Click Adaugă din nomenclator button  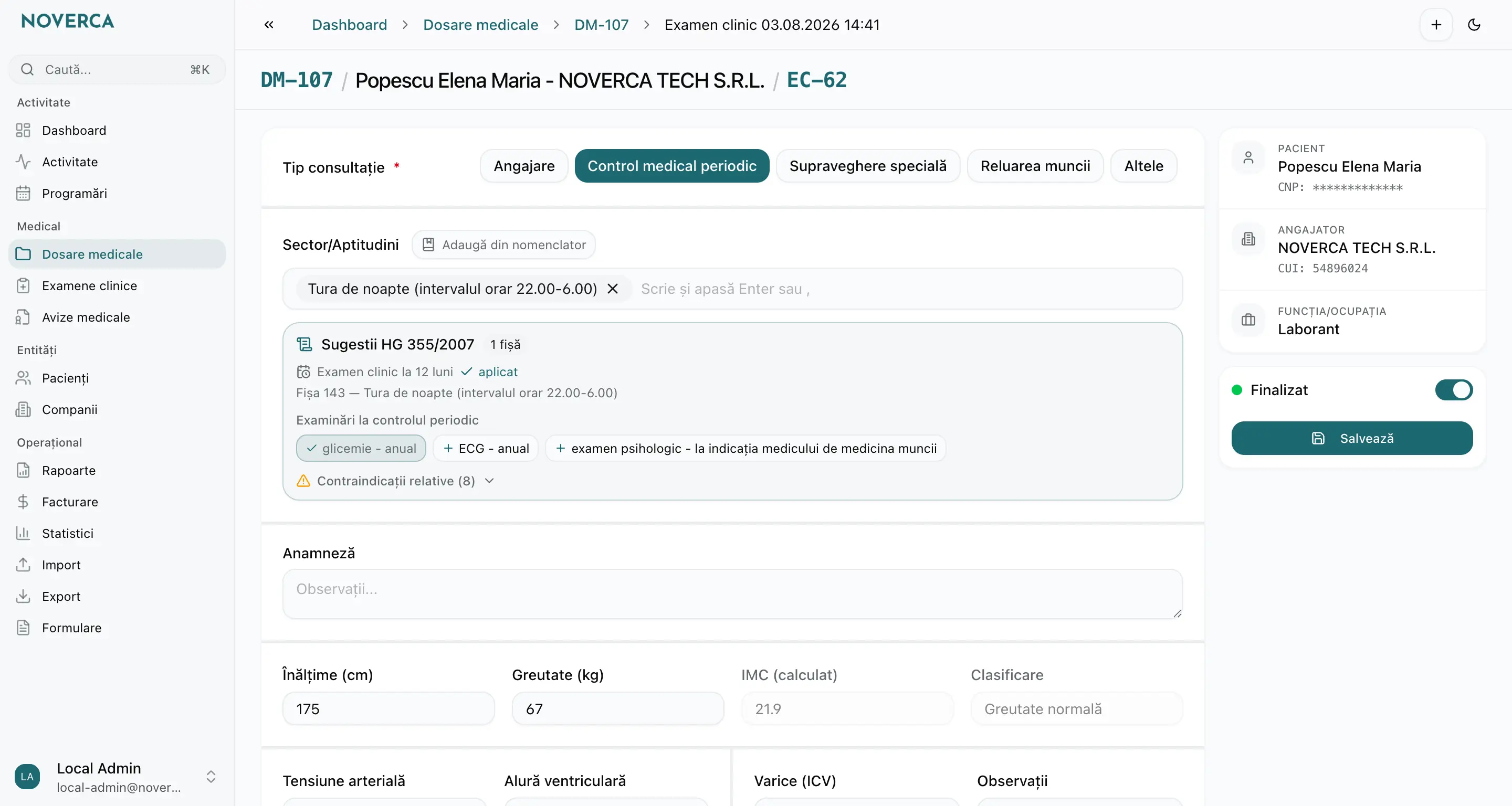pyautogui.click(x=503, y=245)
